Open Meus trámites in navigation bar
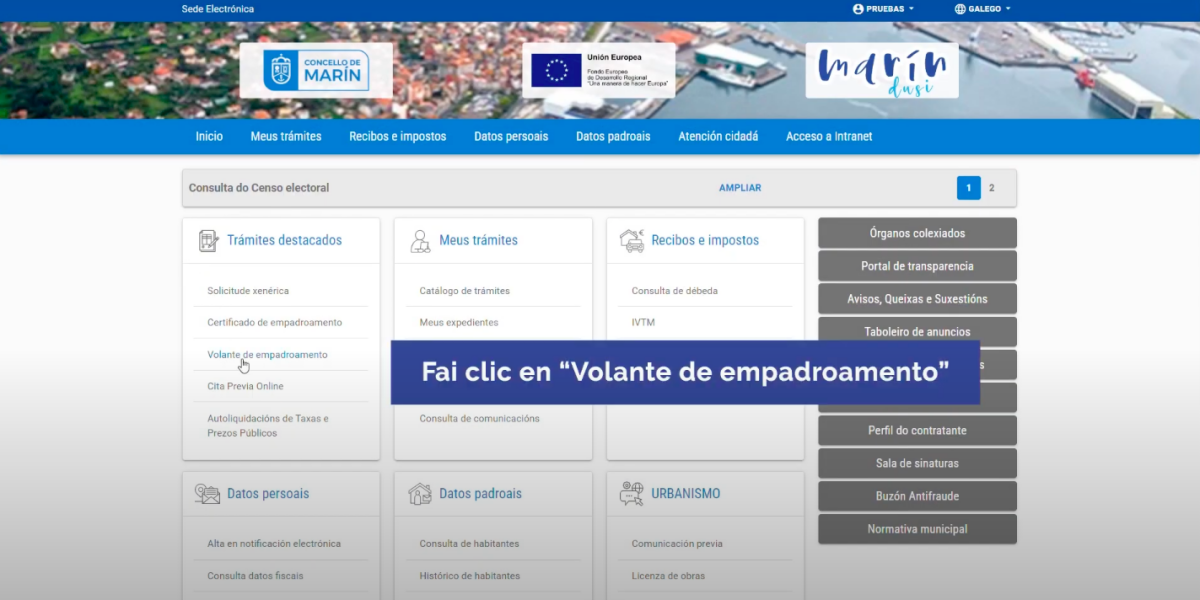1200x600 pixels. pyautogui.click(x=286, y=136)
